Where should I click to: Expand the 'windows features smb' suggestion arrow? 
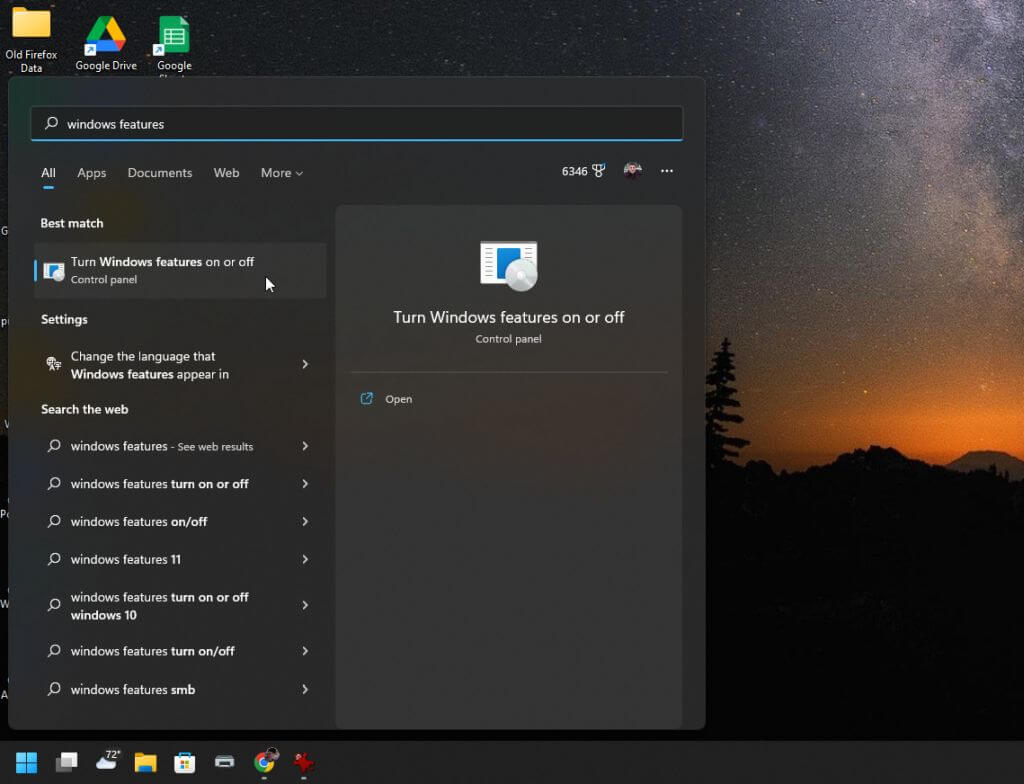[305, 690]
